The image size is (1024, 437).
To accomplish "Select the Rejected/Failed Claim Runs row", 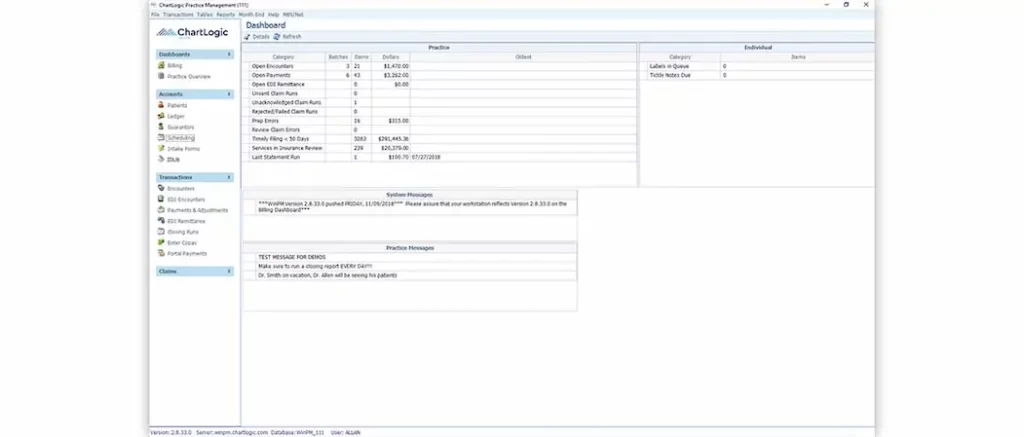I will (x=439, y=112).
